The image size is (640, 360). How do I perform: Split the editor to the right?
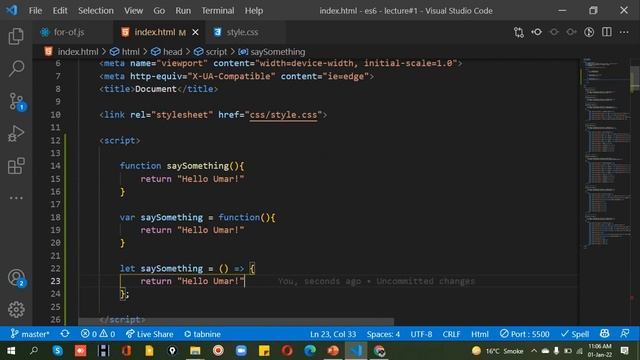(x=607, y=32)
